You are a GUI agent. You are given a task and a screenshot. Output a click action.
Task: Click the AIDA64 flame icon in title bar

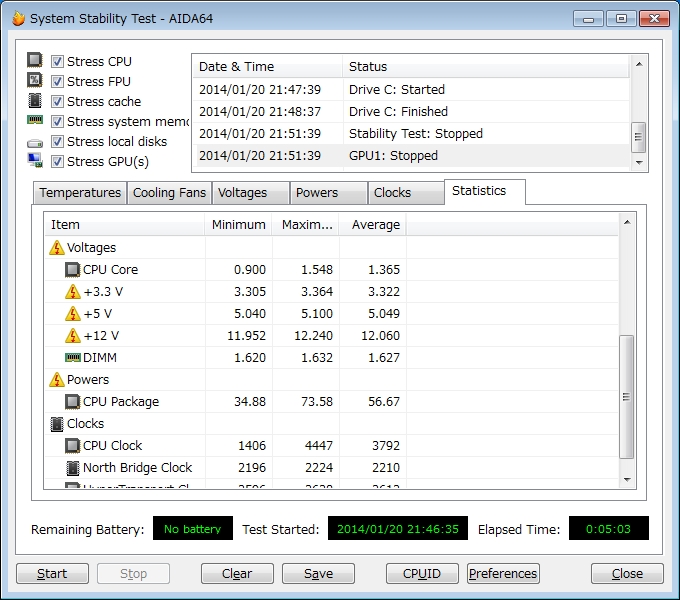(x=18, y=18)
